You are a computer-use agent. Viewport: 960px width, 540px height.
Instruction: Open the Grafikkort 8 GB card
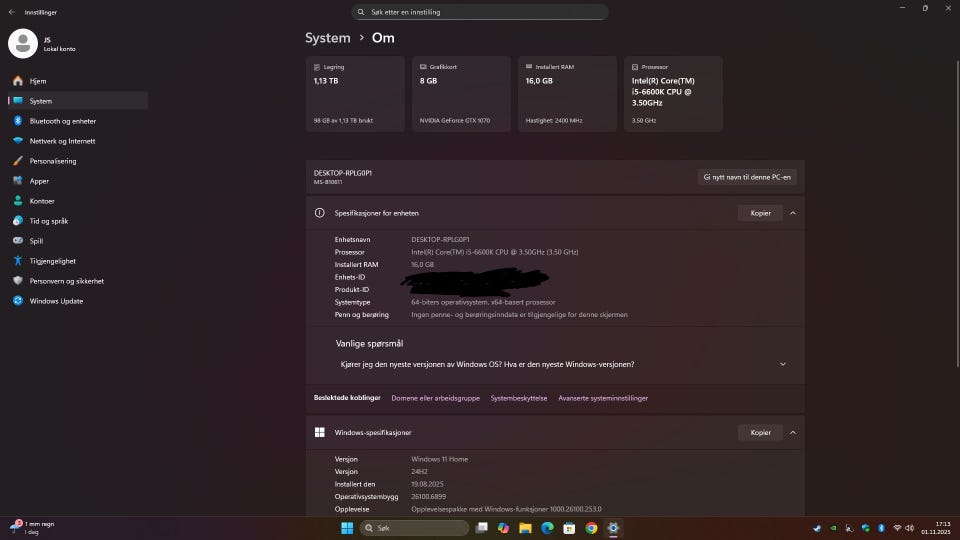click(461, 94)
